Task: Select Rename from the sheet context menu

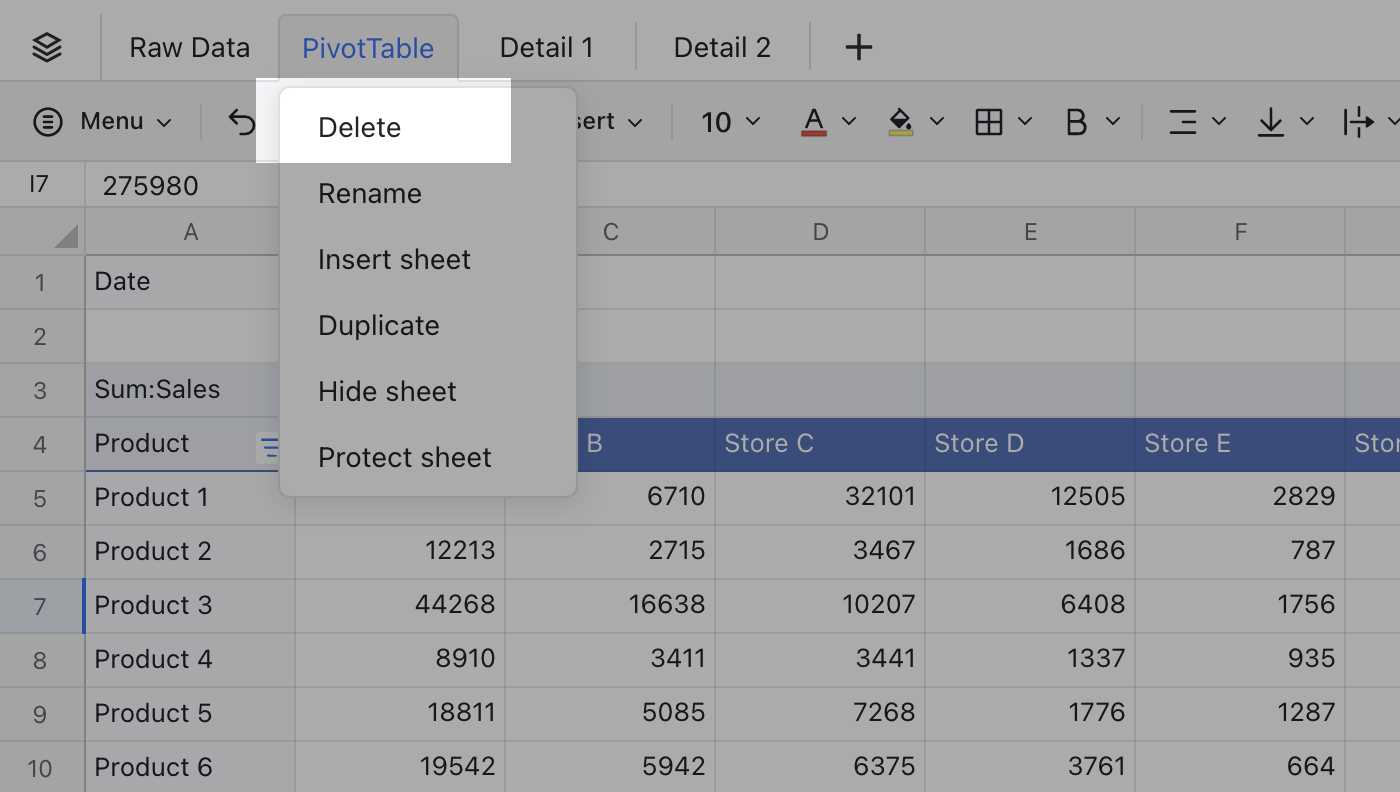Action: pos(369,192)
